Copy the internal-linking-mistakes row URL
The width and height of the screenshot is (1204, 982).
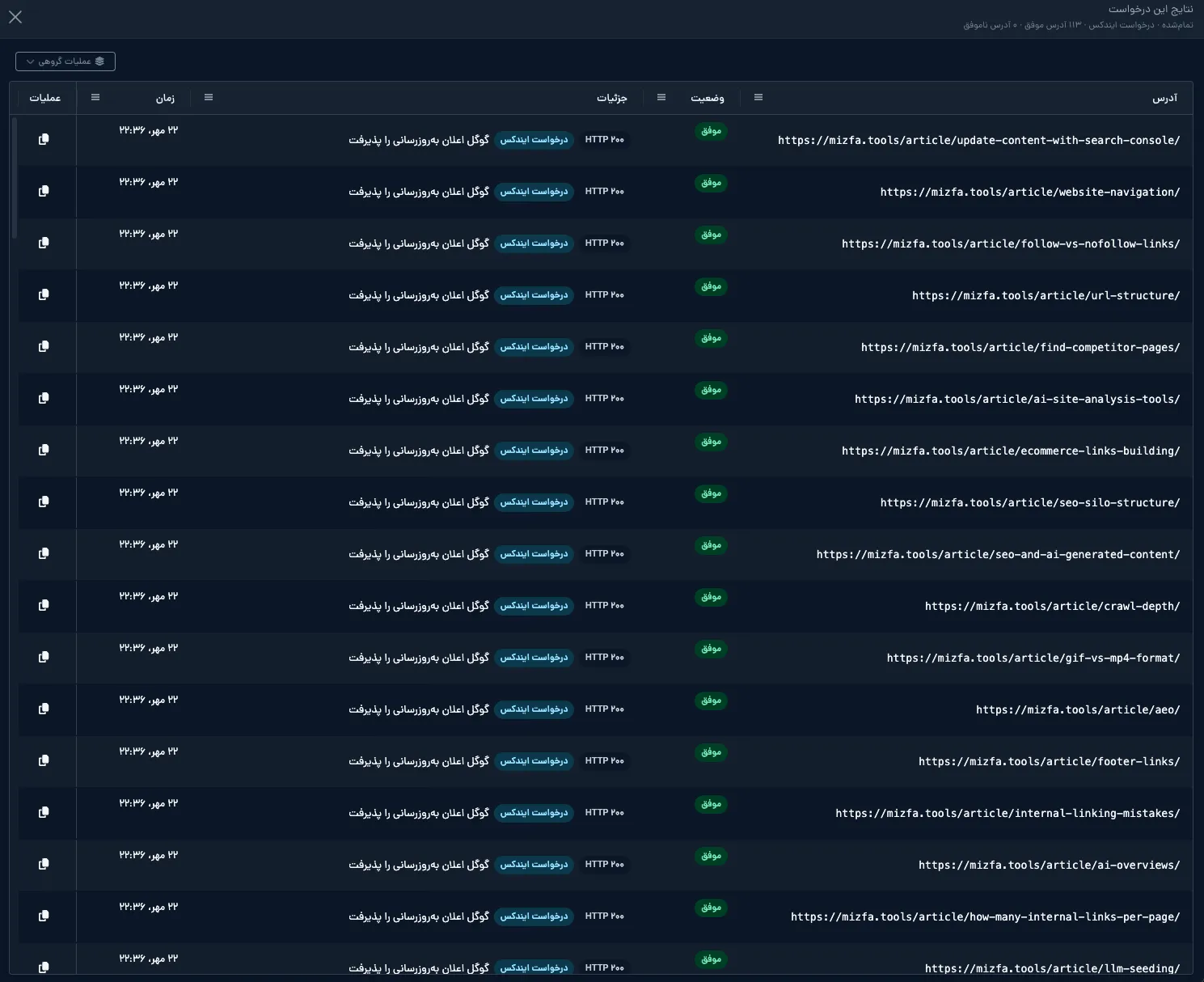click(x=44, y=812)
